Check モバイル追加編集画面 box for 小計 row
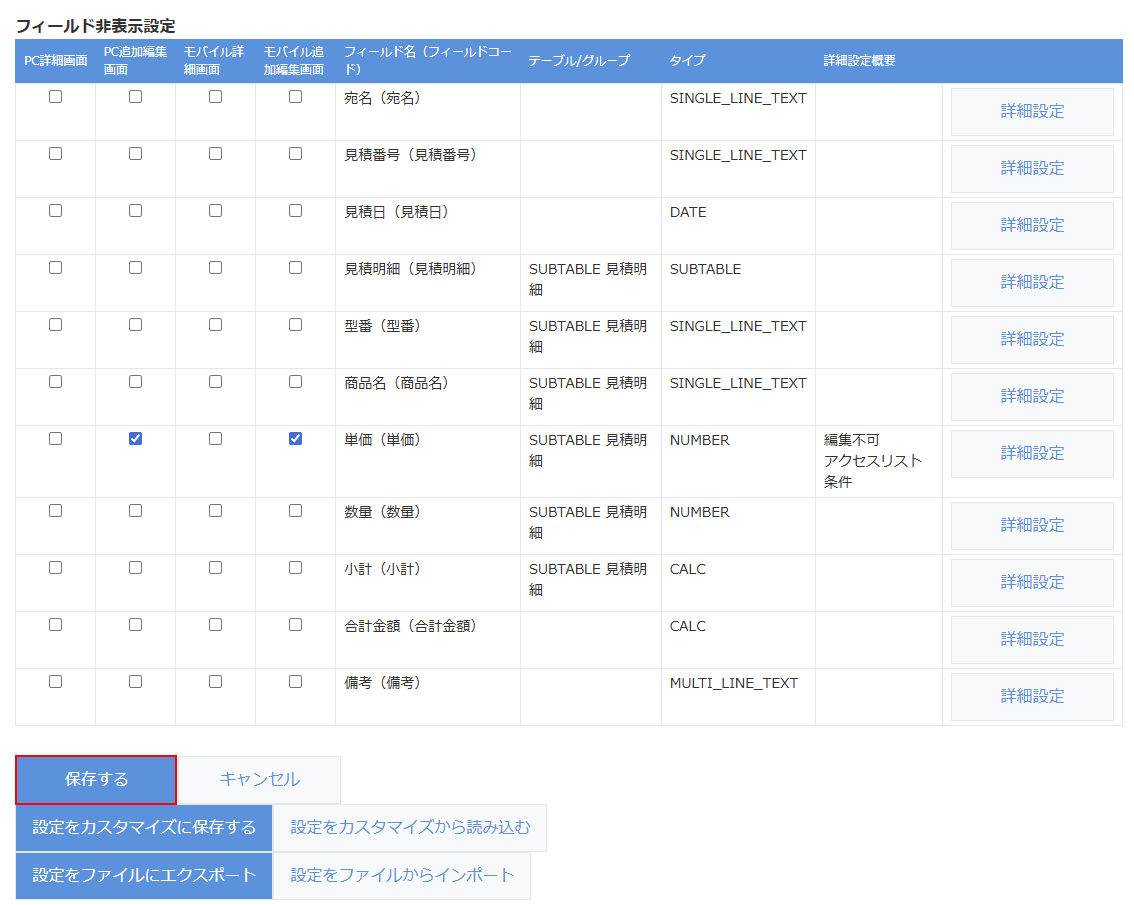 coord(295,568)
